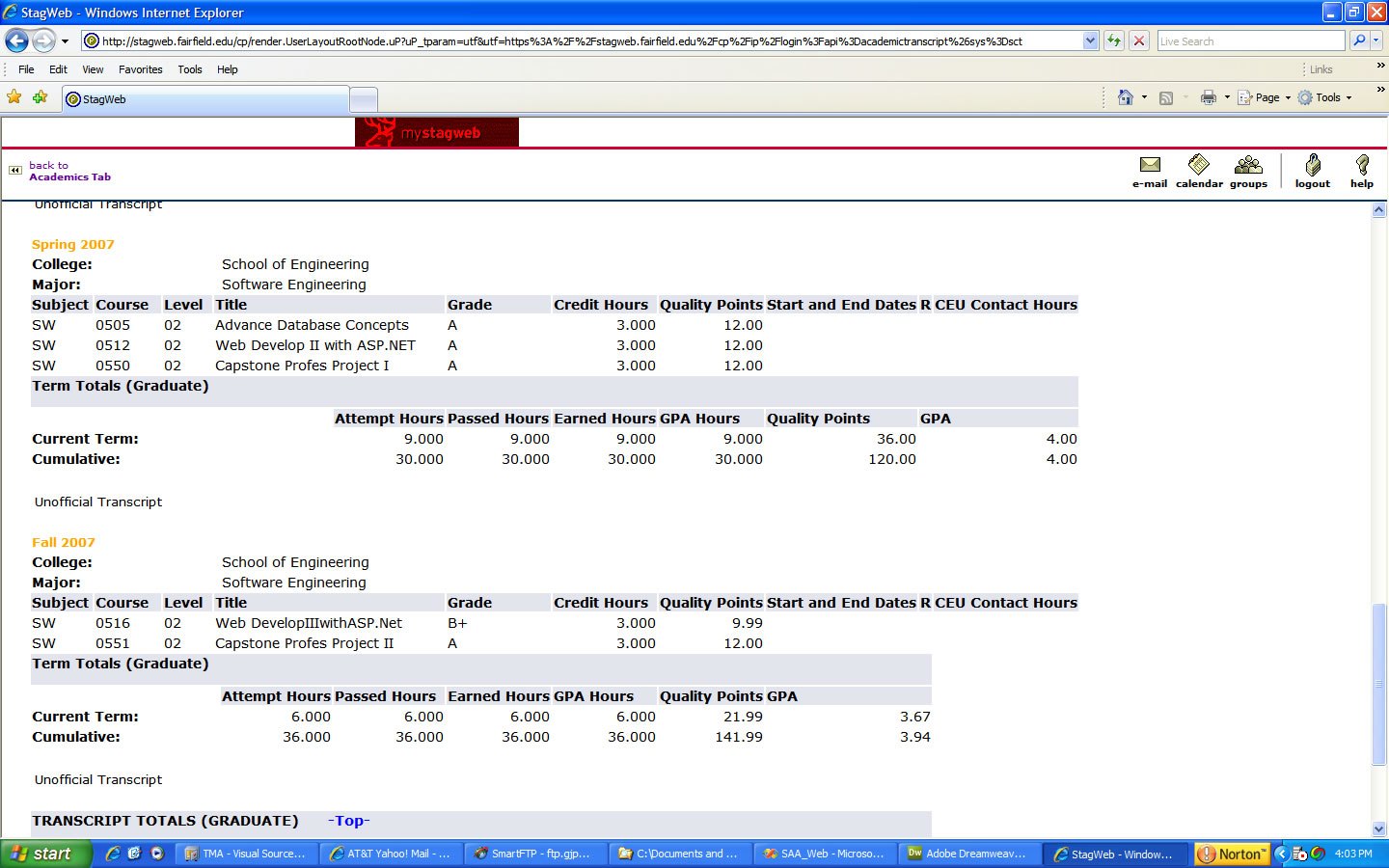
Task: Click the Add to Favorites star icon
Action: tap(40, 97)
